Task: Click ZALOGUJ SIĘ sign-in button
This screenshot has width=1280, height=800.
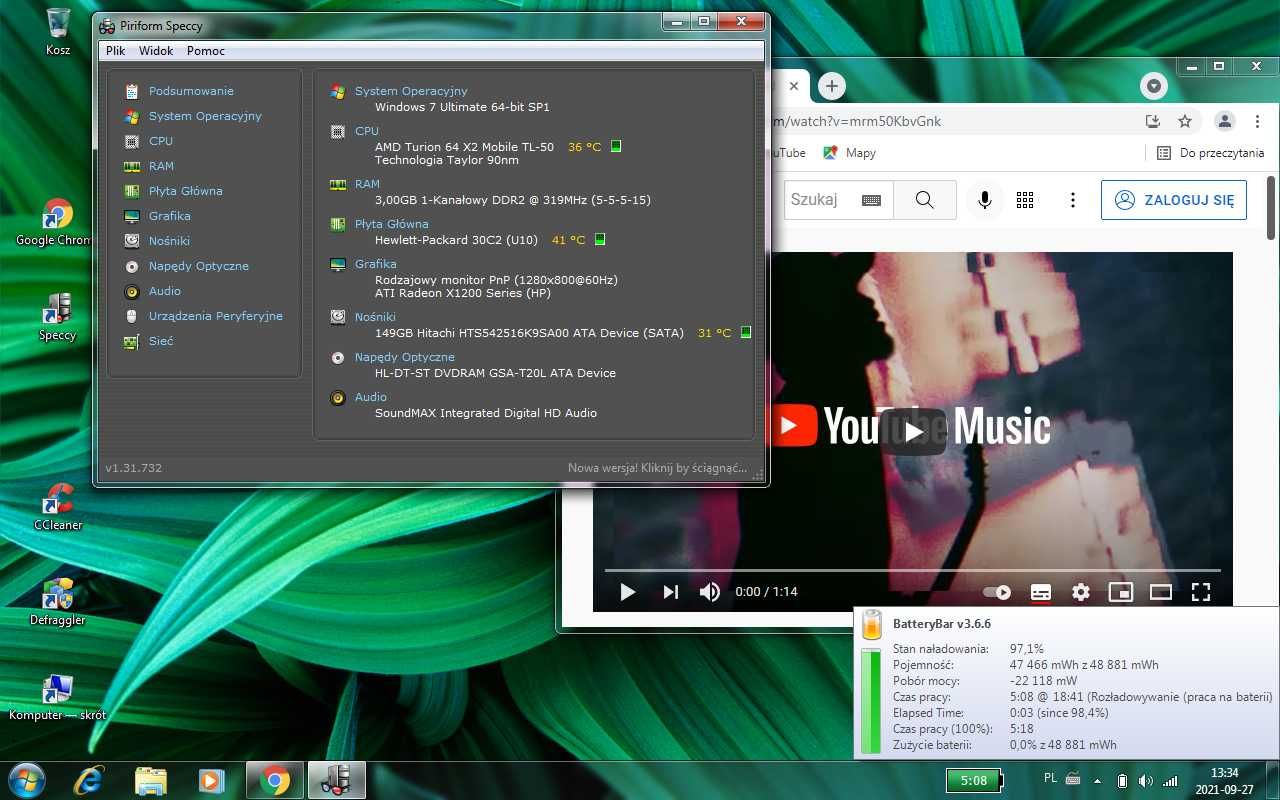Action: click(1174, 200)
